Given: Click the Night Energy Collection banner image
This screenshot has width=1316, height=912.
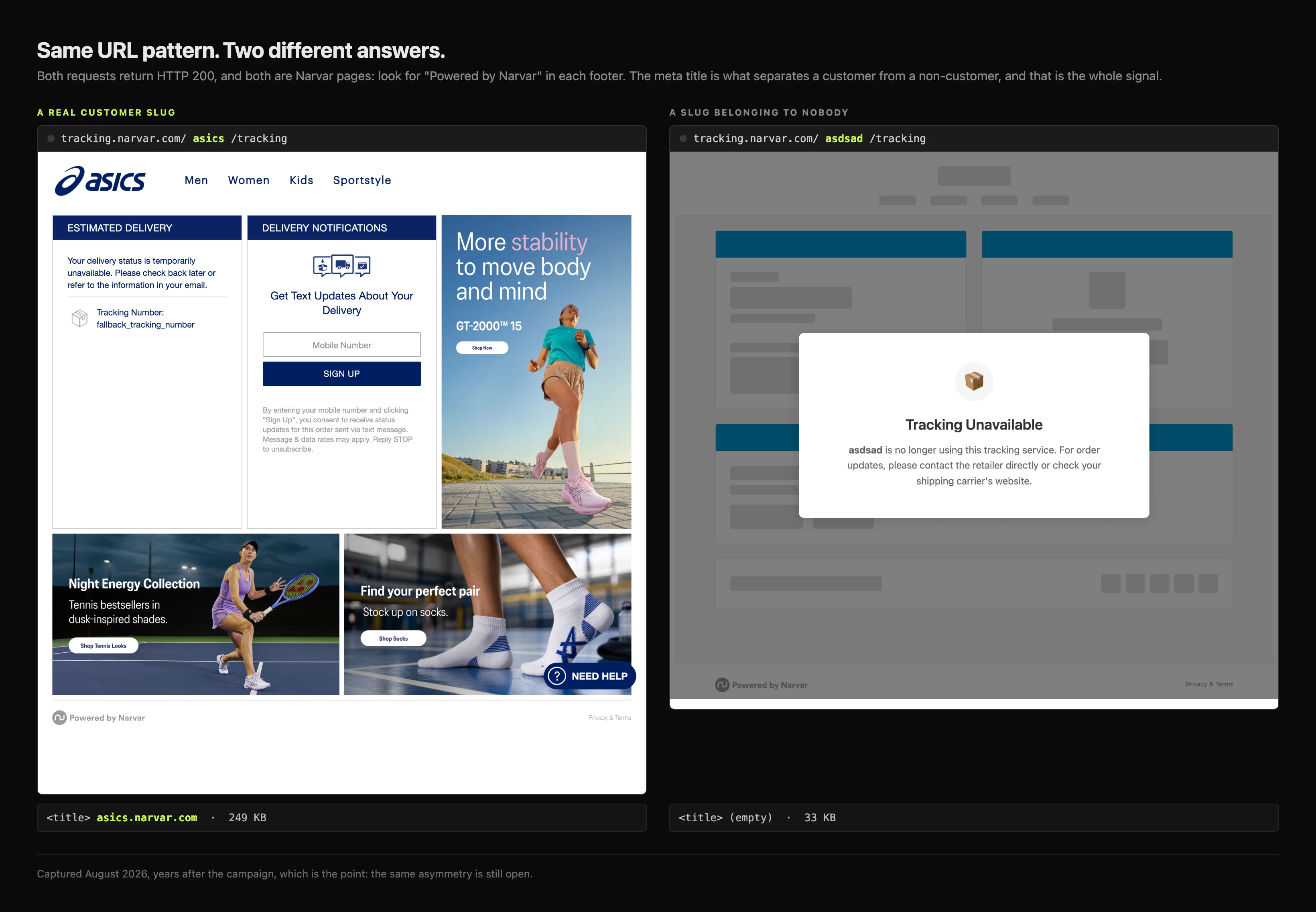Looking at the screenshot, I should [x=195, y=614].
